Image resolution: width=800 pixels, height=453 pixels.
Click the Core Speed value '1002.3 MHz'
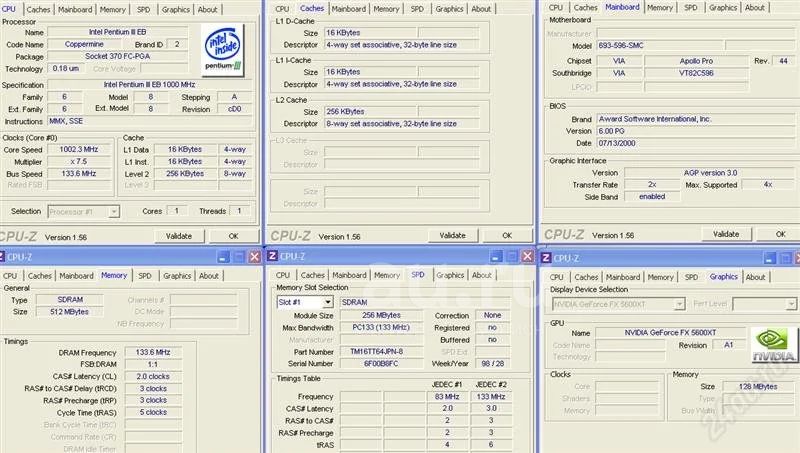(x=79, y=149)
